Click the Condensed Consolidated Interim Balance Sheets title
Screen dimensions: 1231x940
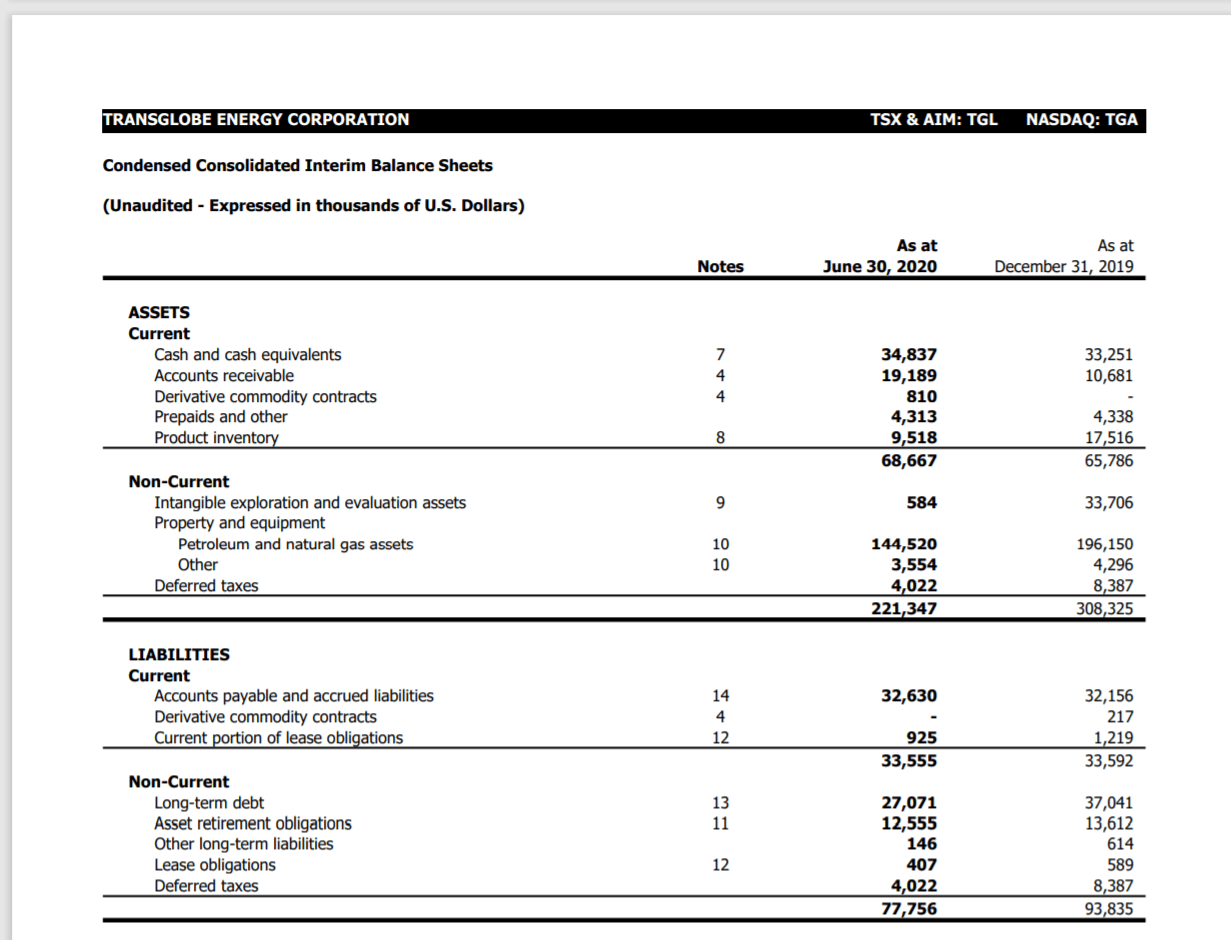298,165
